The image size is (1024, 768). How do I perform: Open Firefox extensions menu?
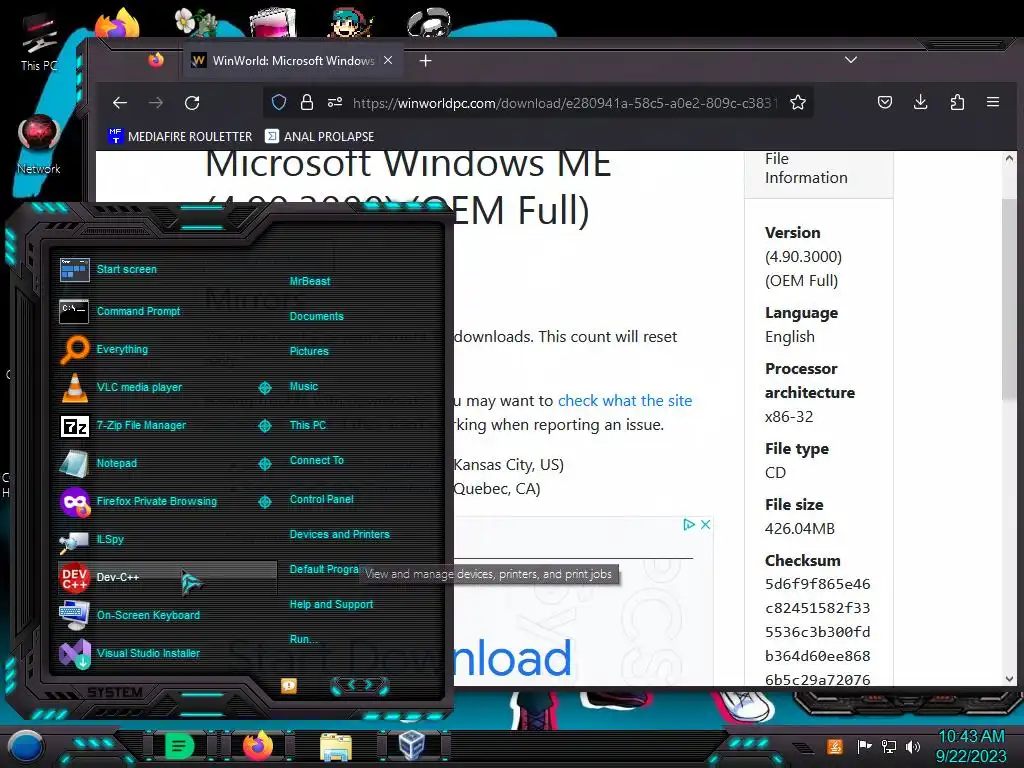(957, 103)
